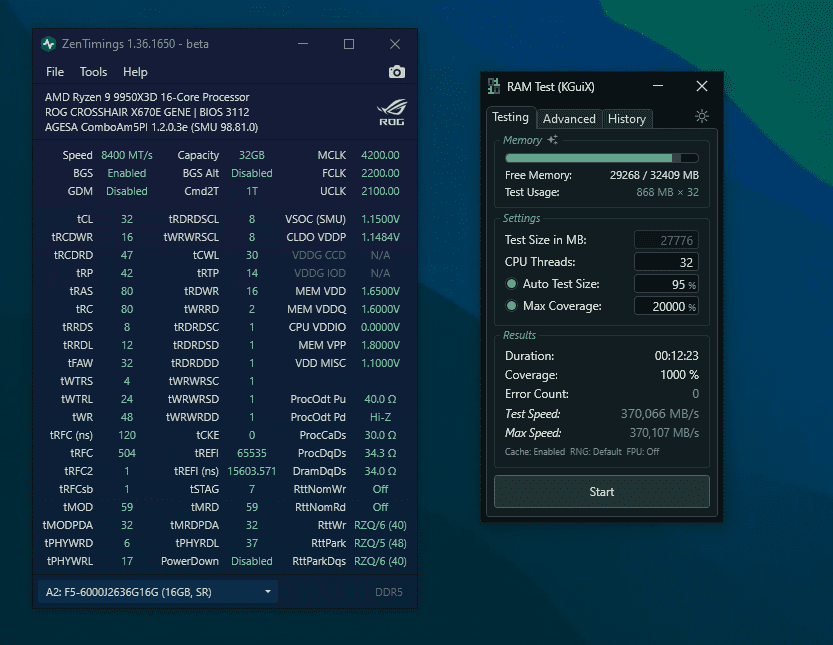Click the Memory sparkle icon in RAM Test
This screenshot has height=645, width=833.
[552, 140]
